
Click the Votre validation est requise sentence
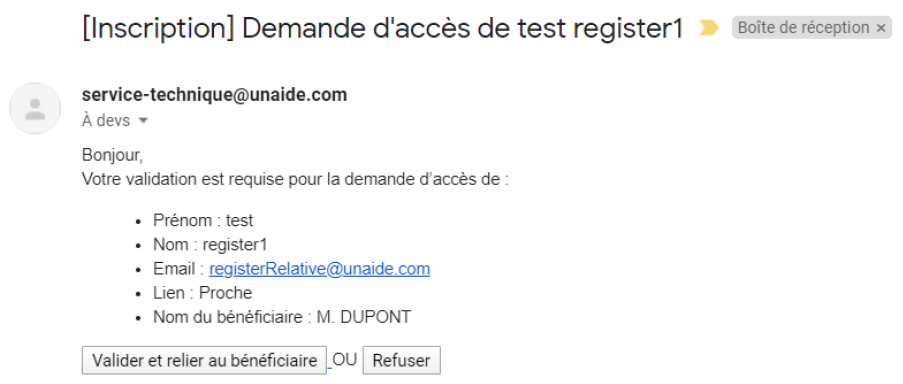point(295,180)
